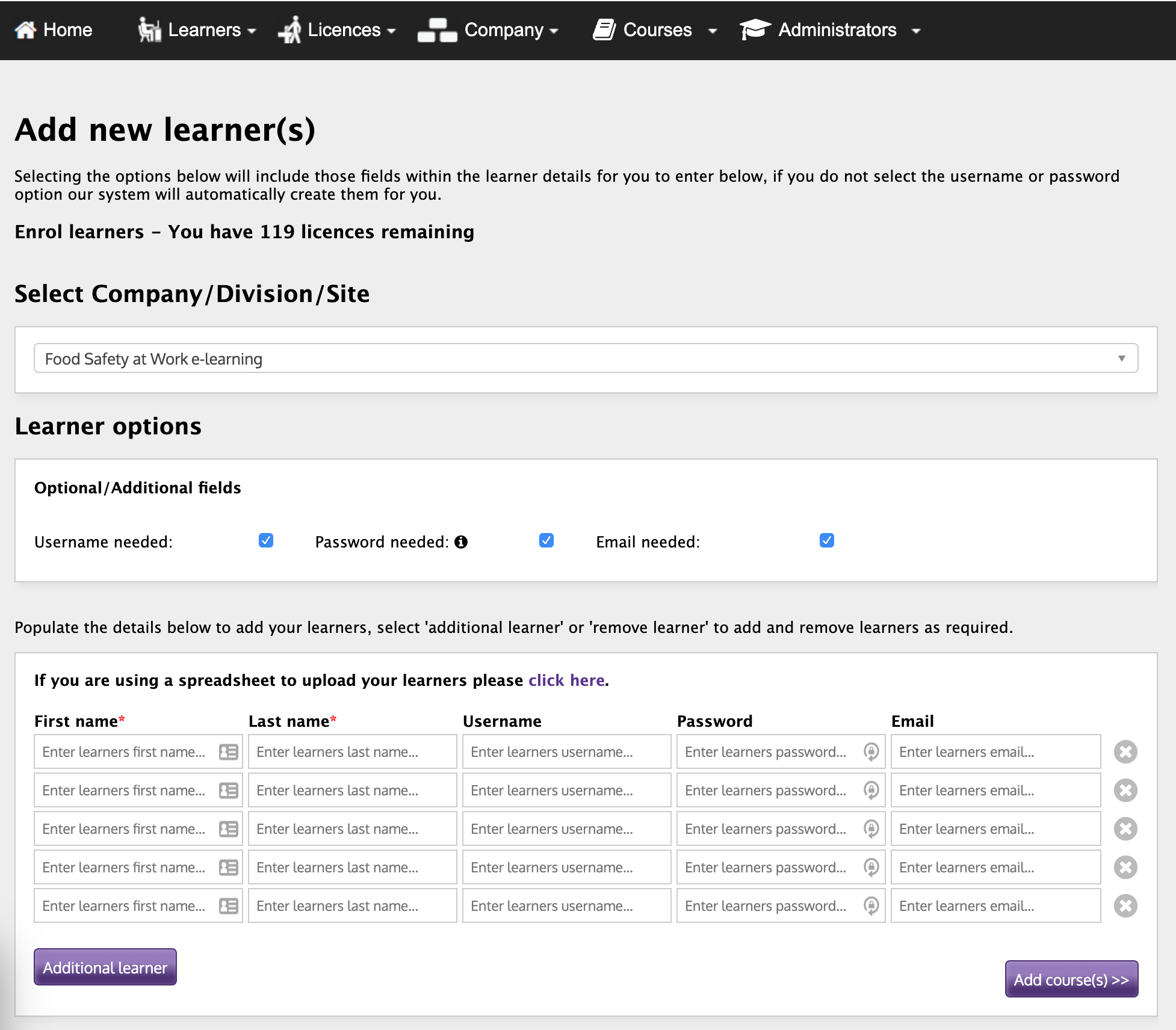Image resolution: width=1176 pixels, height=1030 pixels.
Task: Click password generator icon in fifth row
Action: coord(871,906)
